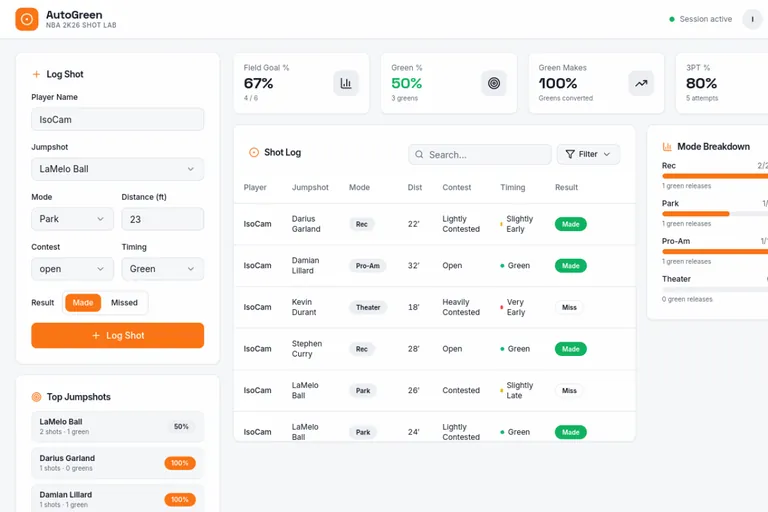
Task: Open the user avatar menu
Action: (752, 19)
